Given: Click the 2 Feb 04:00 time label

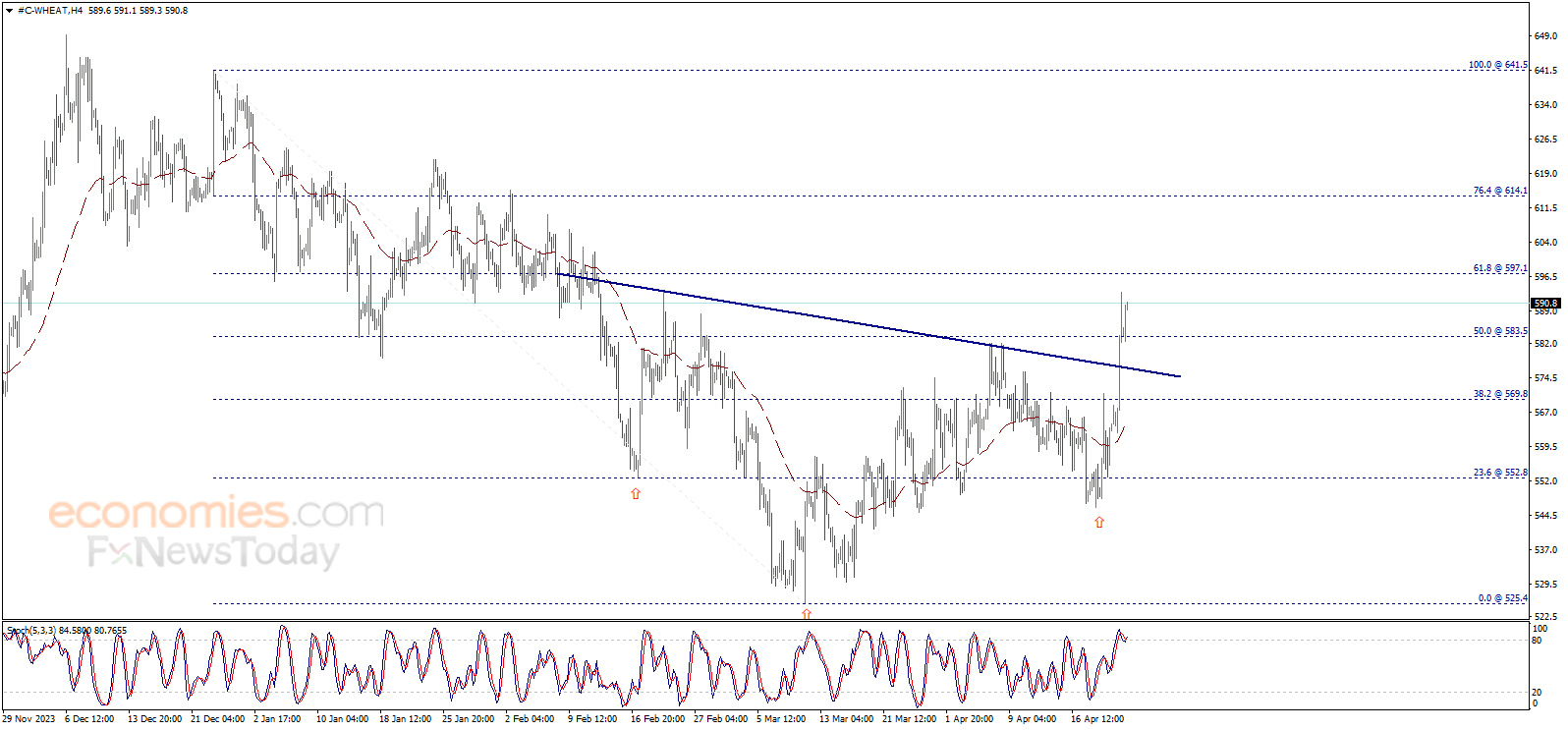Looking at the screenshot, I should [530, 719].
